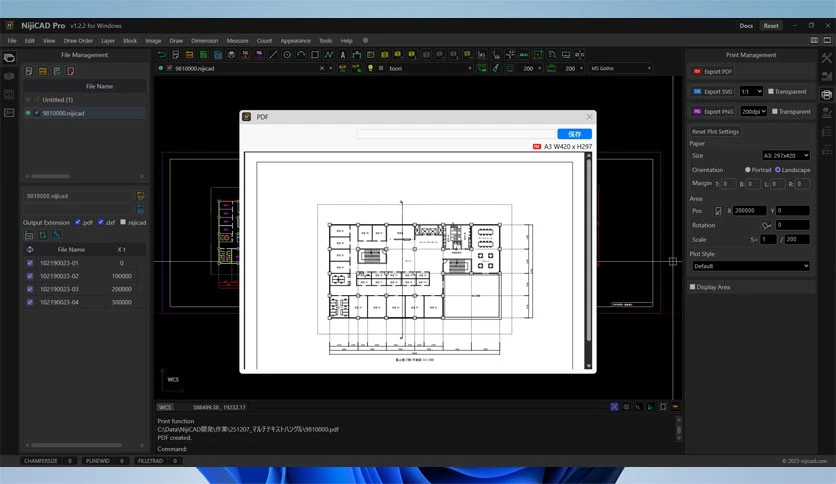This screenshot has width=836, height=484.
Task: Click the light bulb layer visibility icon
Action: (371, 68)
